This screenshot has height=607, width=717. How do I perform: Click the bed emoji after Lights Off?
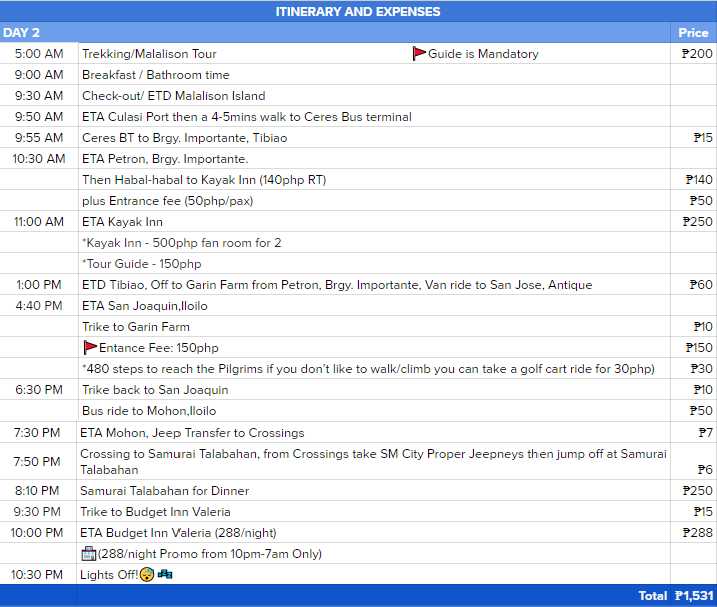(x=165, y=574)
